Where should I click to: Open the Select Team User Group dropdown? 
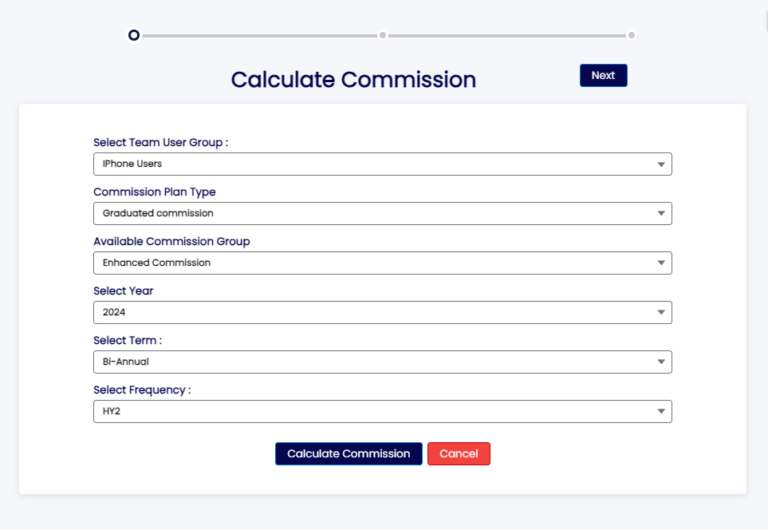click(382, 164)
